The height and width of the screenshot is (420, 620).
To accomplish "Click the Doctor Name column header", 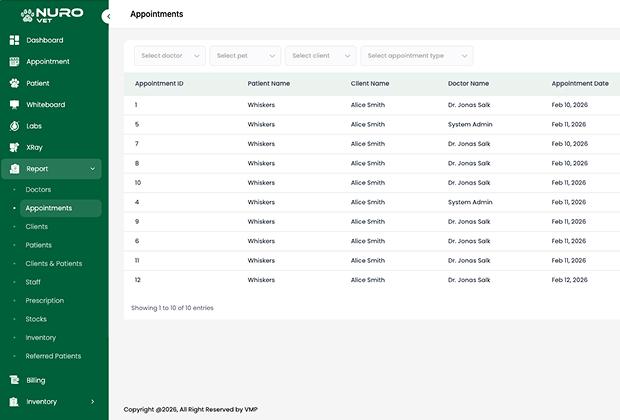I will coord(469,83).
